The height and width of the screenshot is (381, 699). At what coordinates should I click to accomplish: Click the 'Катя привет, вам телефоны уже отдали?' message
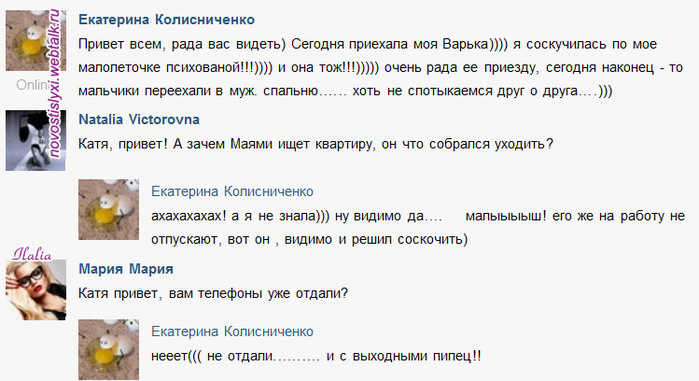(x=213, y=294)
